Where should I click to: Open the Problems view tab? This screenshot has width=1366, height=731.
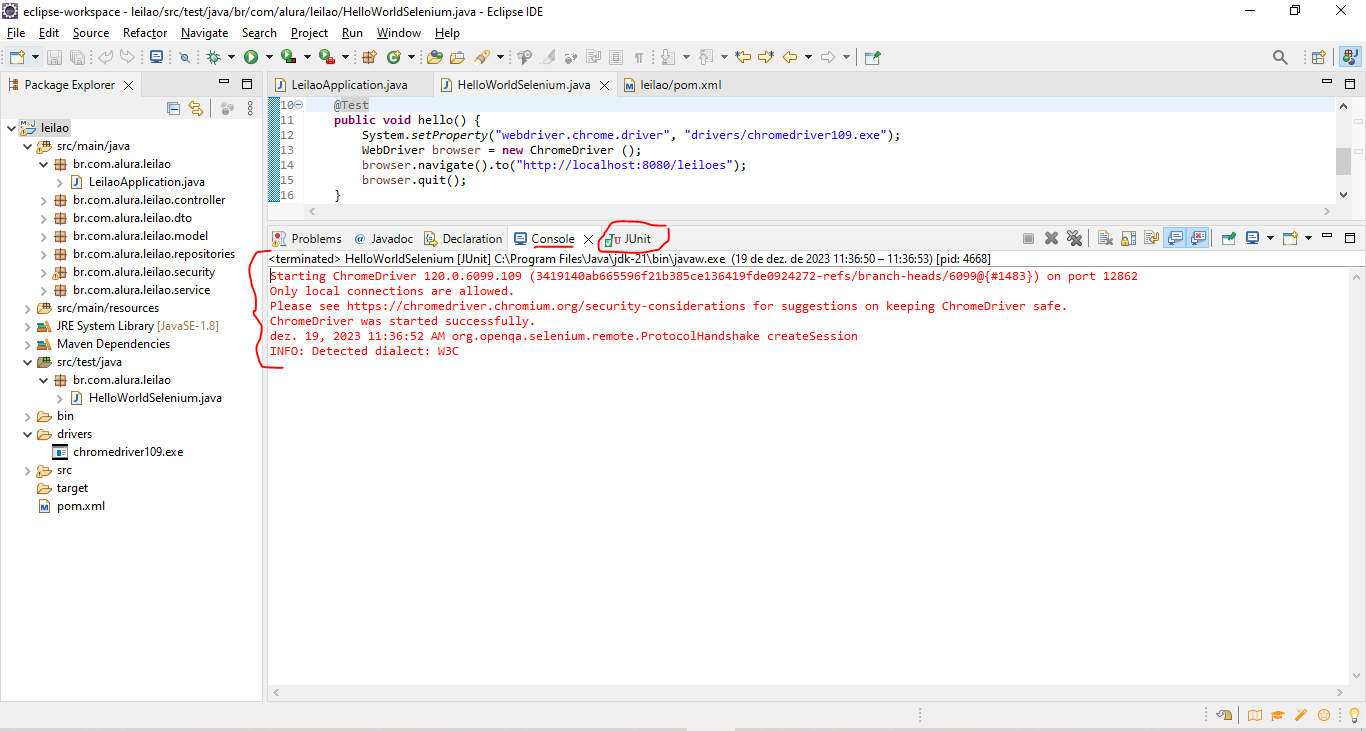click(x=307, y=238)
